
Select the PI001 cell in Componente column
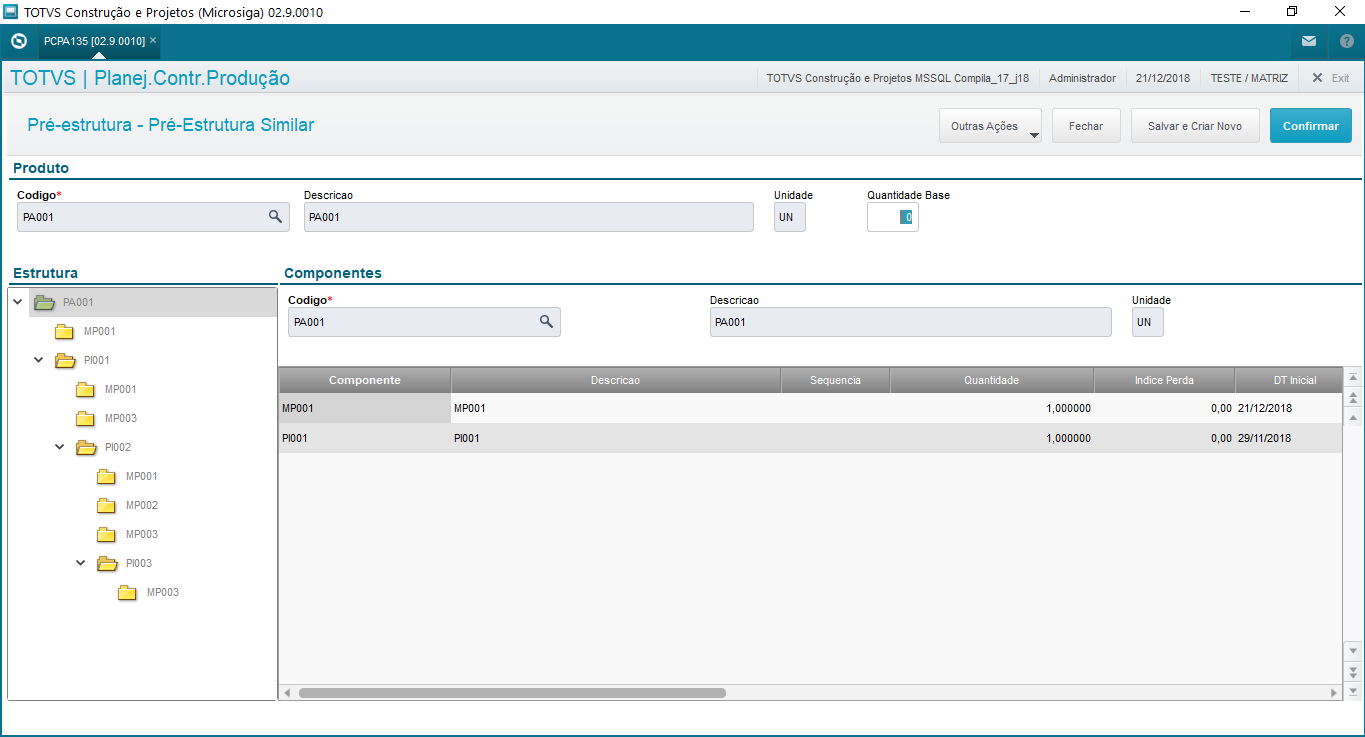click(x=365, y=438)
